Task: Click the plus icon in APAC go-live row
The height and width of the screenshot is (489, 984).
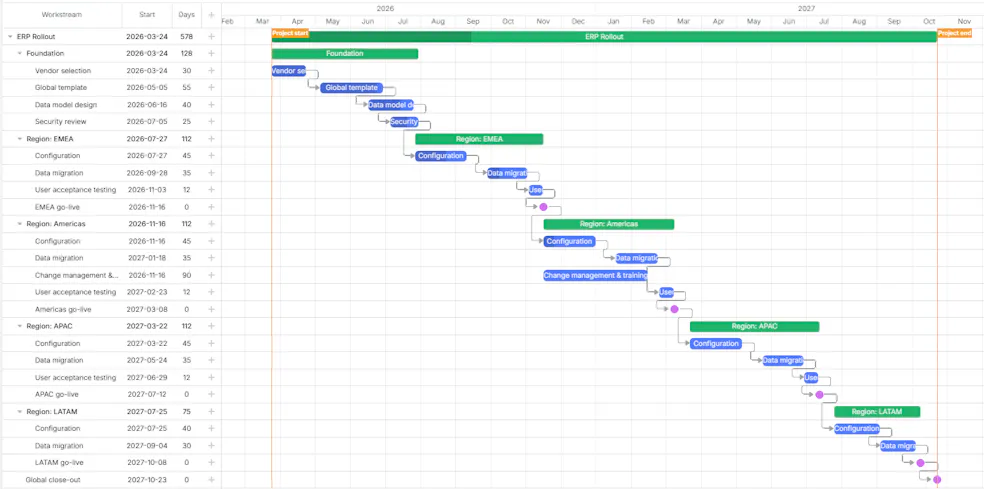Action: [x=211, y=394]
